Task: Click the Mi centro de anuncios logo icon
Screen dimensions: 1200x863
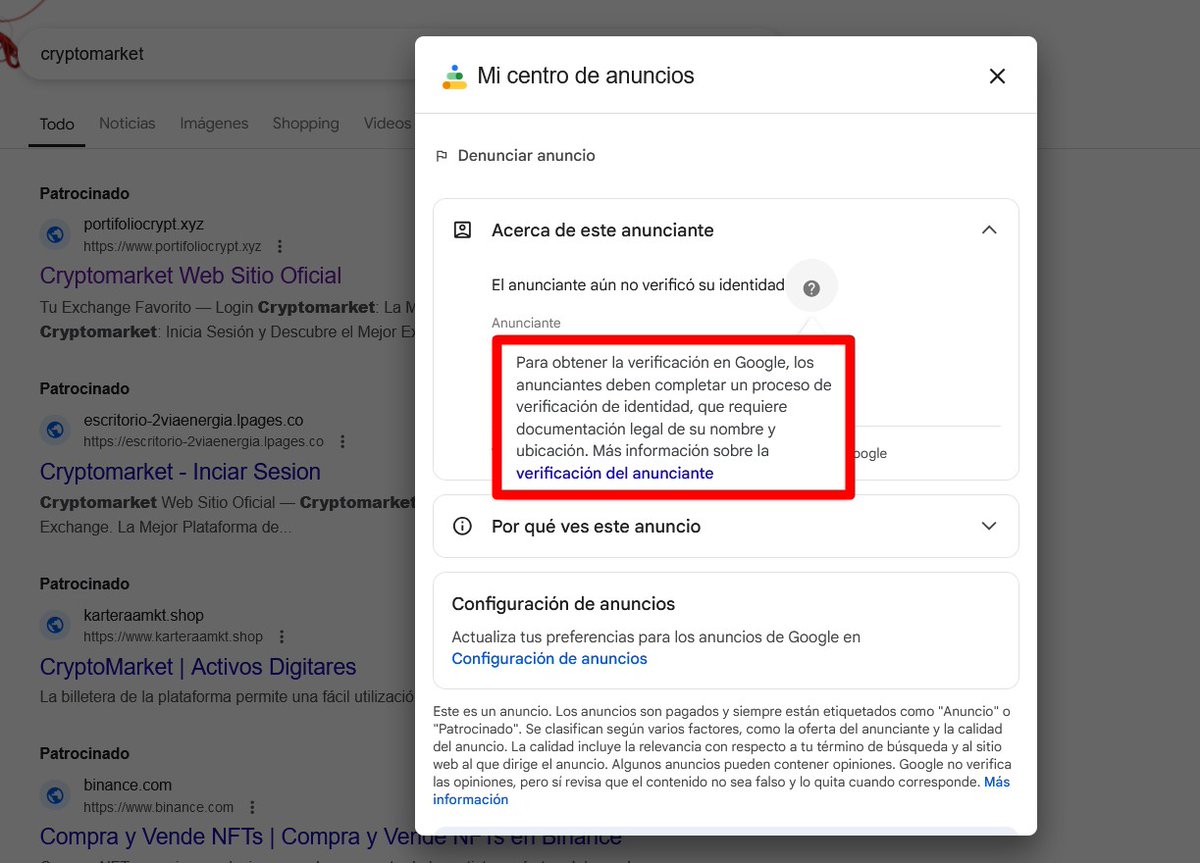Action: tap(454, 76)
